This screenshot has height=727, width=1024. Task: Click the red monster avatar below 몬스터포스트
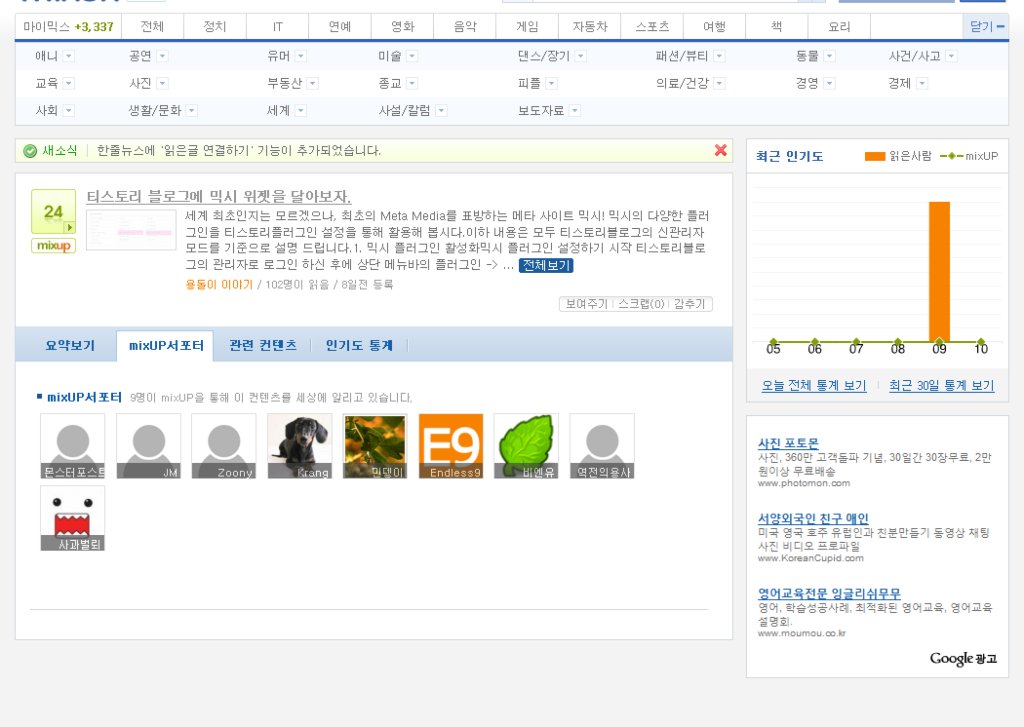(72, 518)
